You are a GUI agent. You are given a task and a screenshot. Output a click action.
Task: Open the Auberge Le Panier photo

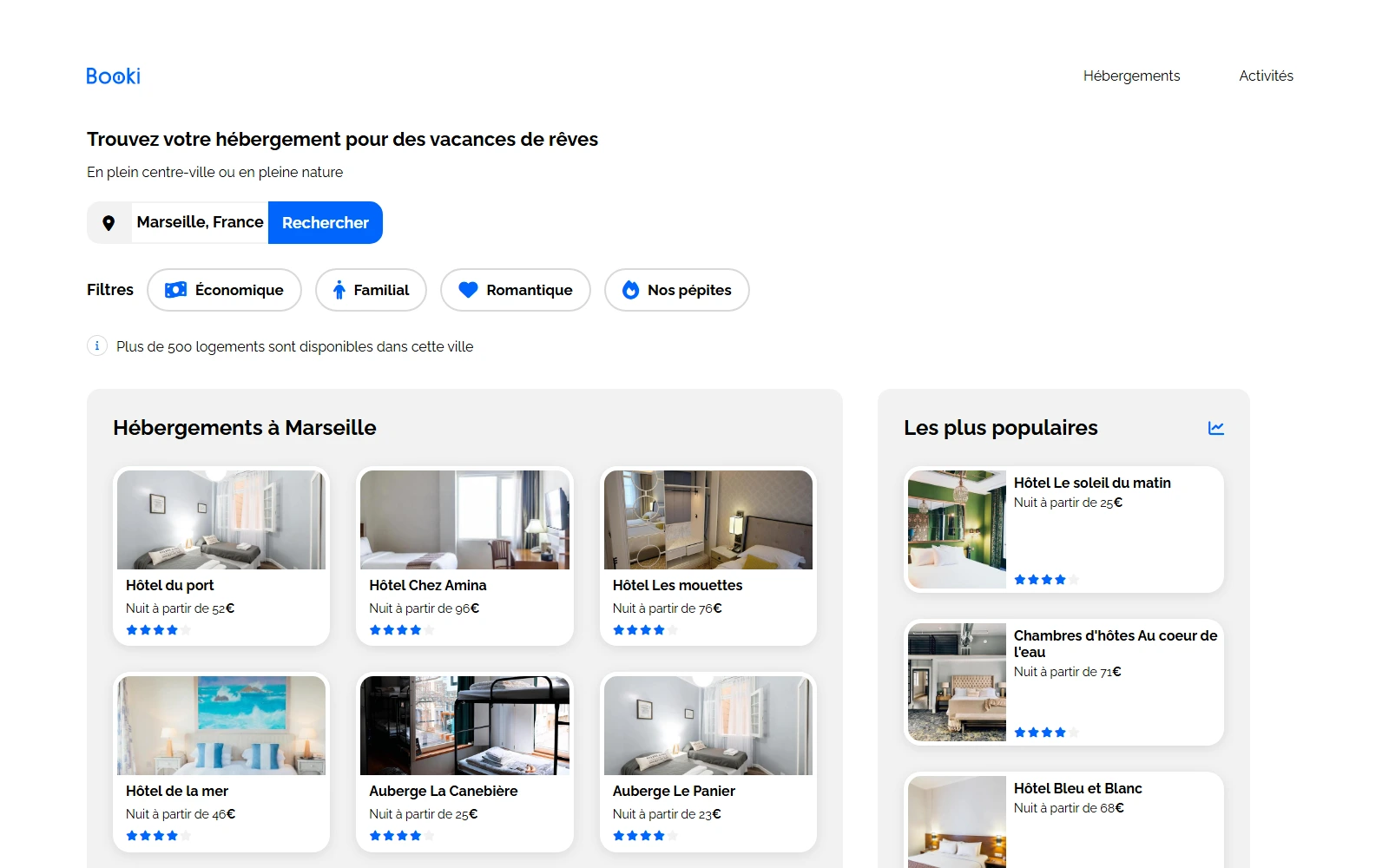click(x=708, y=726)
